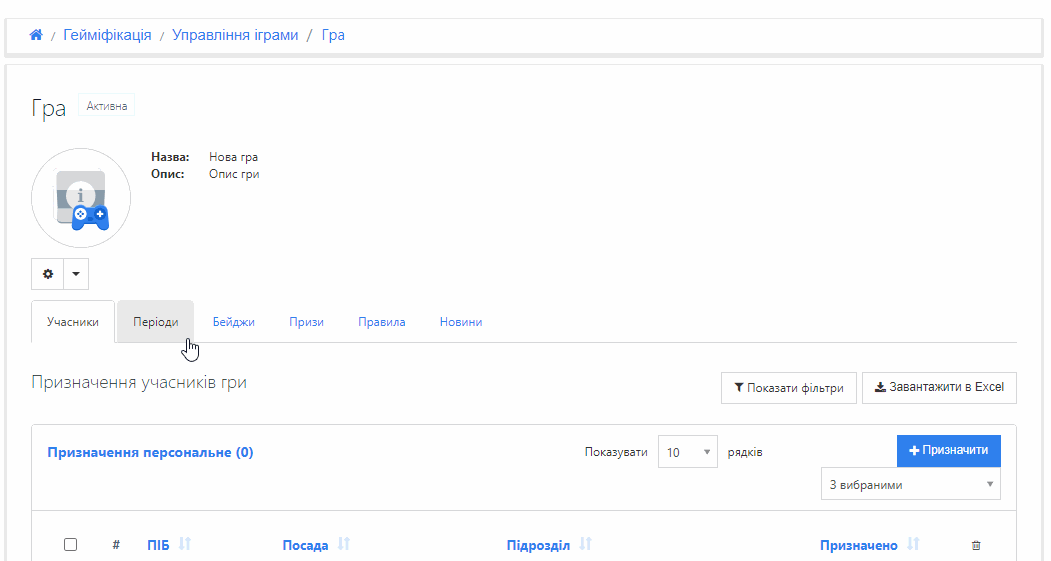Switch to the Періоди tab
Viewport: 1051px width, 561px height.
[156, 322]
